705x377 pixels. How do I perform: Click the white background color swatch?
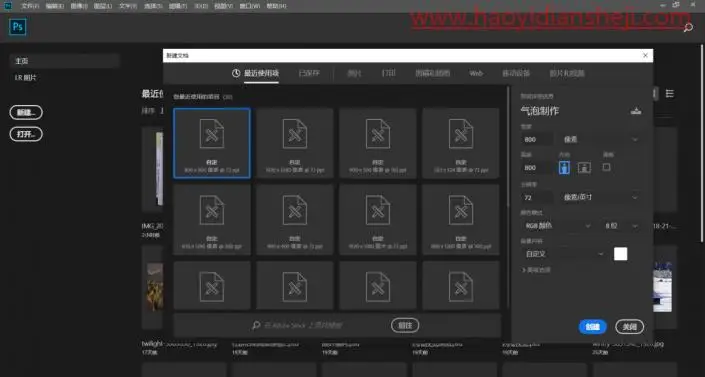(x=620, y=254)
